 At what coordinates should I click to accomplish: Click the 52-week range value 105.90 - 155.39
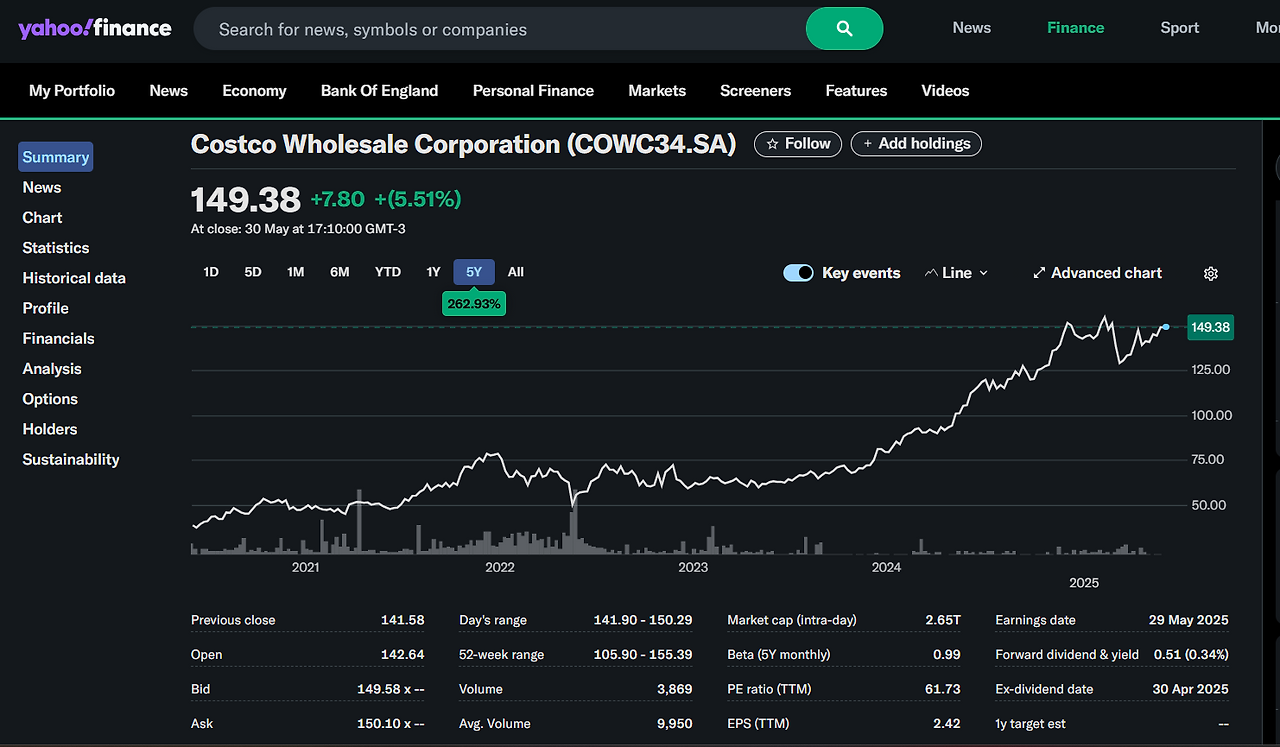(x=643, y=655)
